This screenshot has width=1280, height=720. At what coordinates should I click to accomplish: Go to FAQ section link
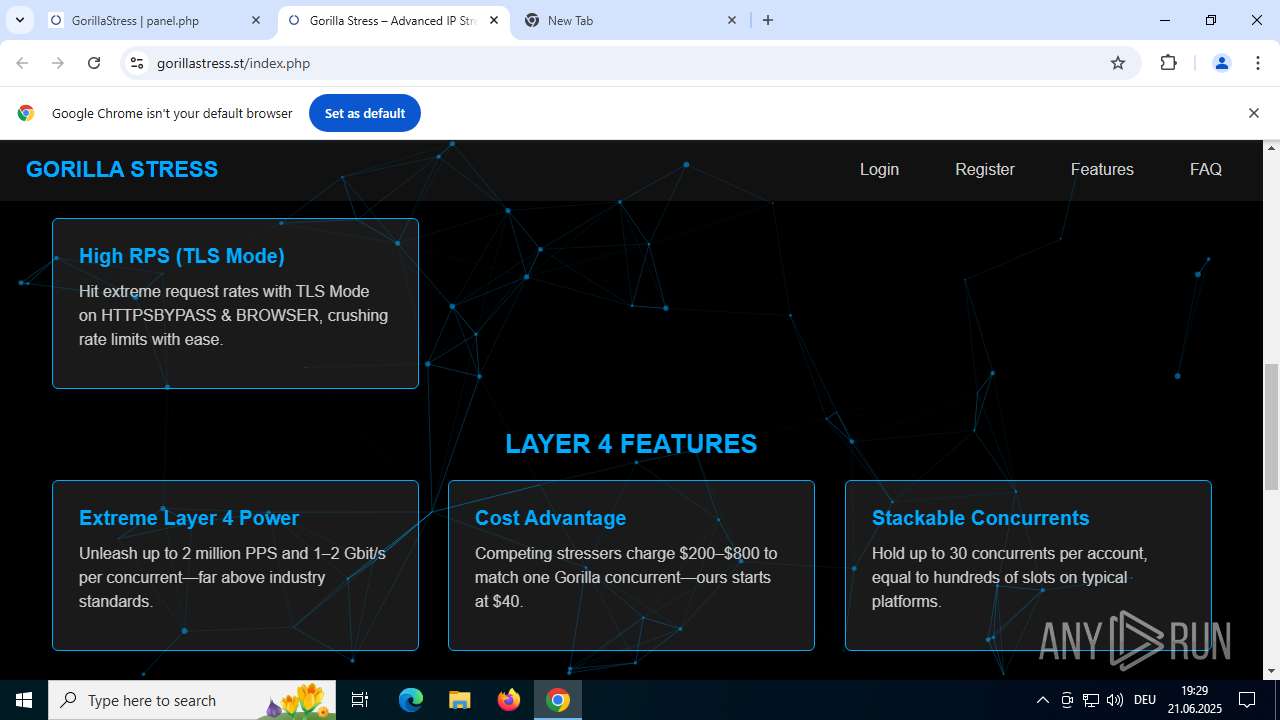1206,169
